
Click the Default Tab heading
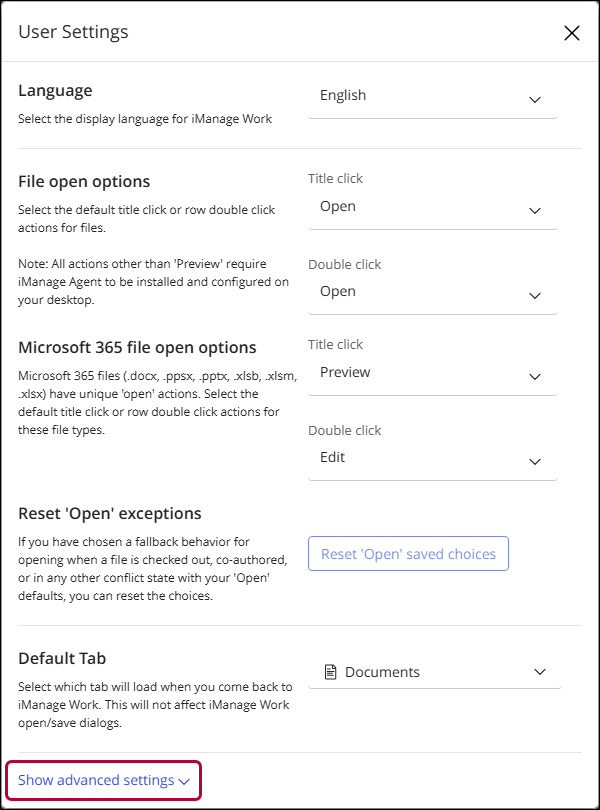pyautogui.click(x=62, y=659)
